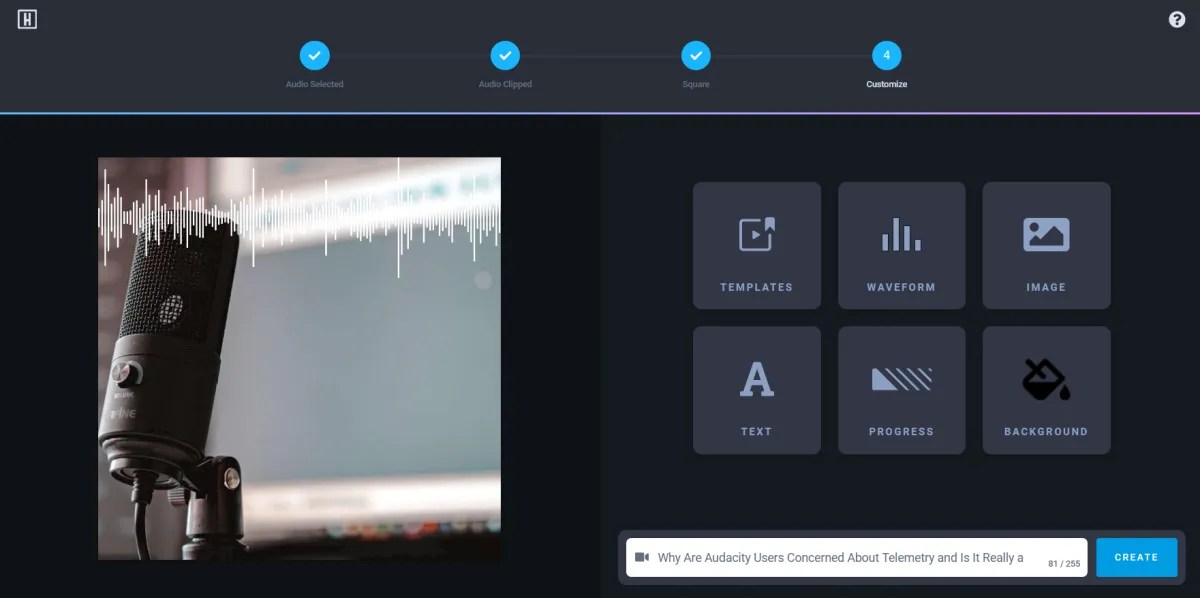The image size is (1200, 598).
Task: Select the Customize step label
Action: click(886, 84)
